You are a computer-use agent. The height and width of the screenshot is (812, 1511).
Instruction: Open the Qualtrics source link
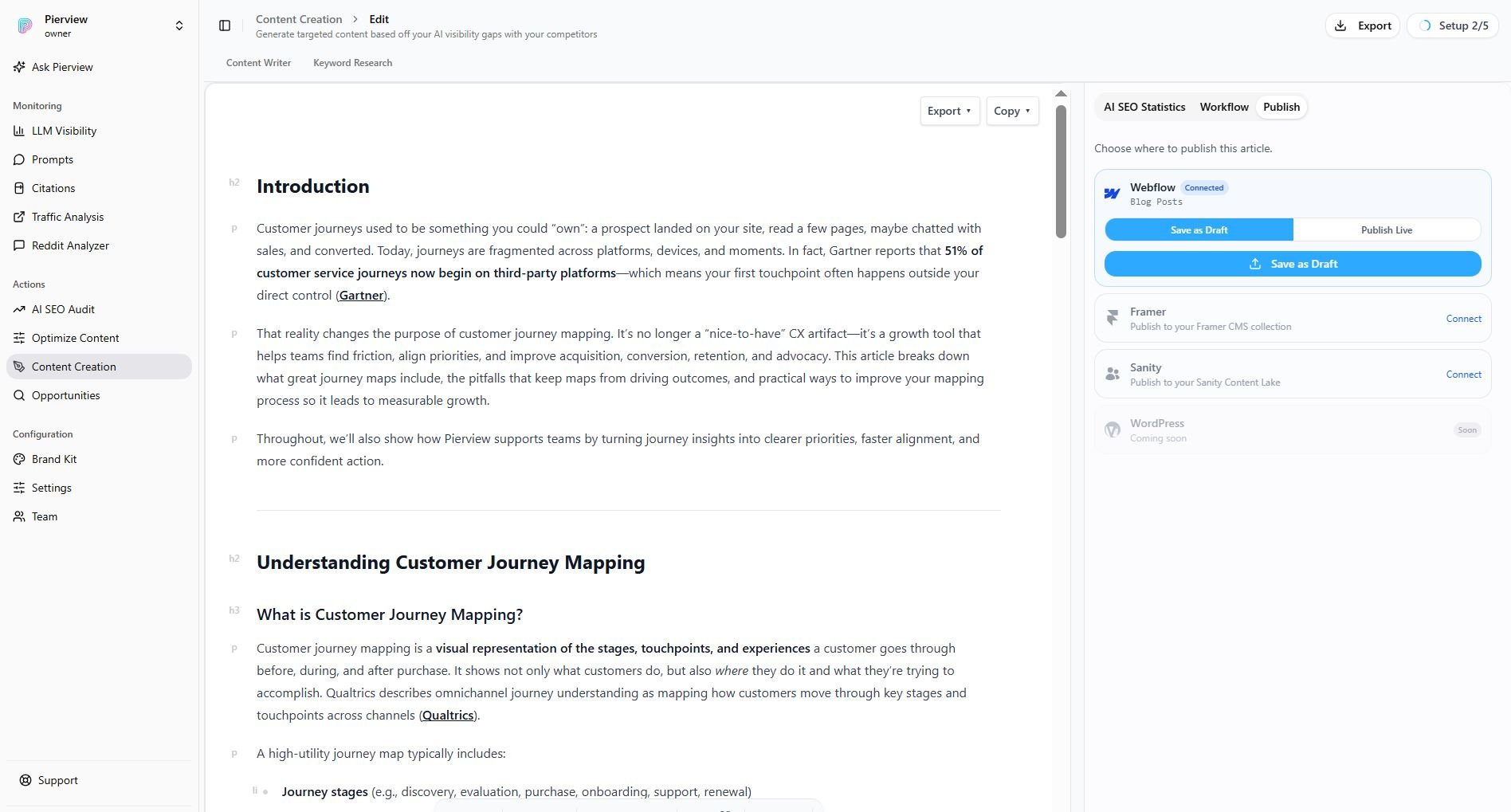(448, 716)
